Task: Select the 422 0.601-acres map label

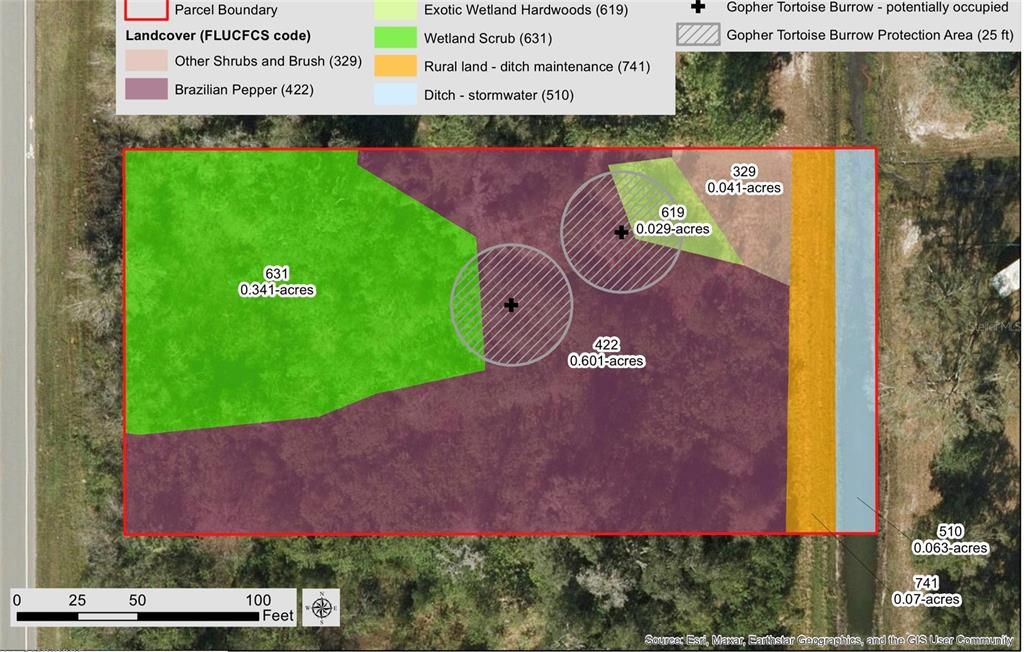Action: [x=605, y=352]
